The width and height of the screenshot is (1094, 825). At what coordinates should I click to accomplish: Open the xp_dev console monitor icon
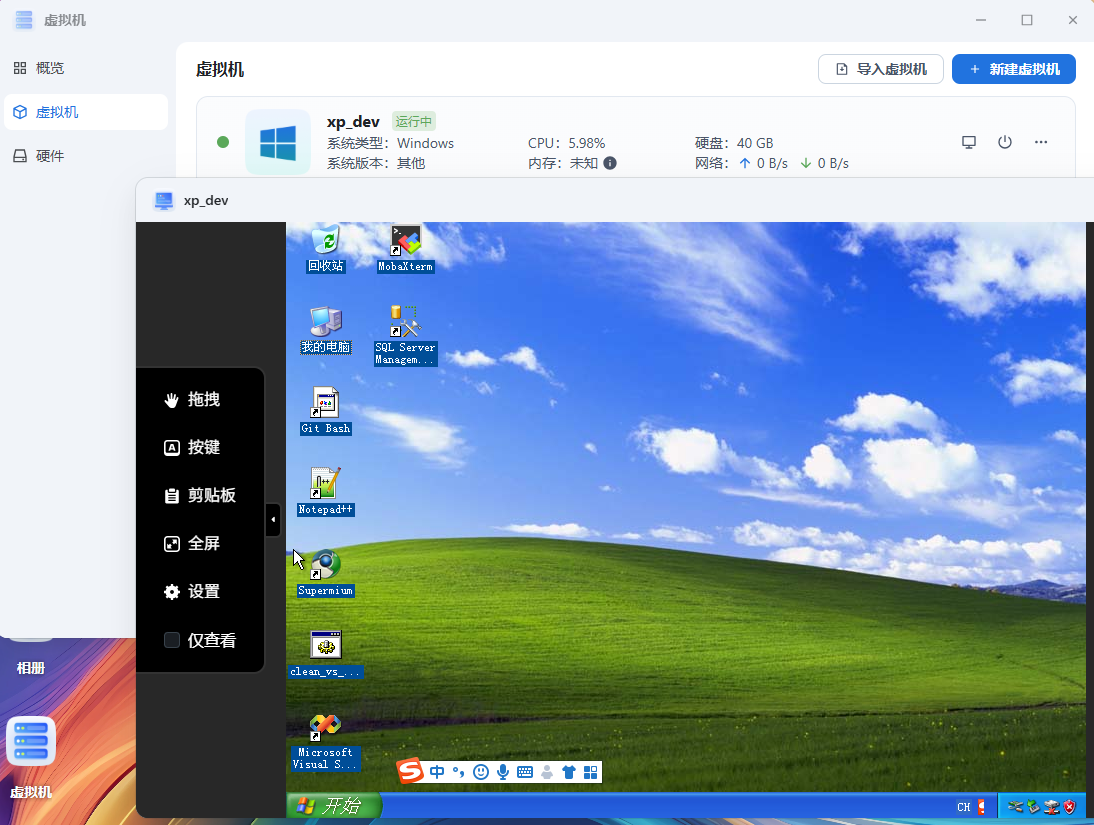coord(969,142)
